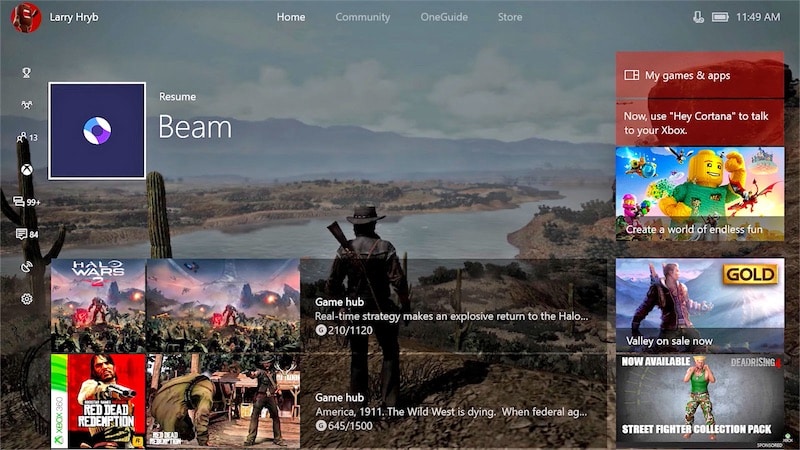Open the Achievements trophy icon in sidebar

click(27, 72)
